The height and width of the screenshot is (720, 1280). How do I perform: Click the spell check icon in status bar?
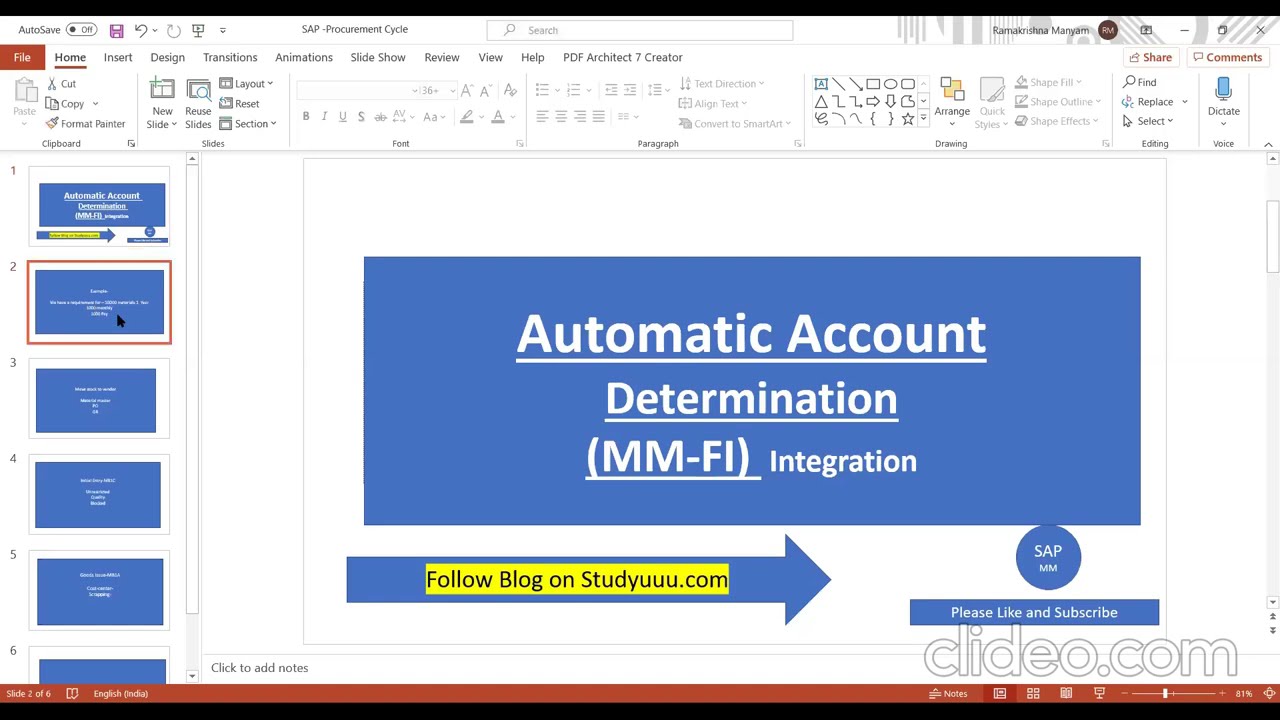[x=72, y=694]
